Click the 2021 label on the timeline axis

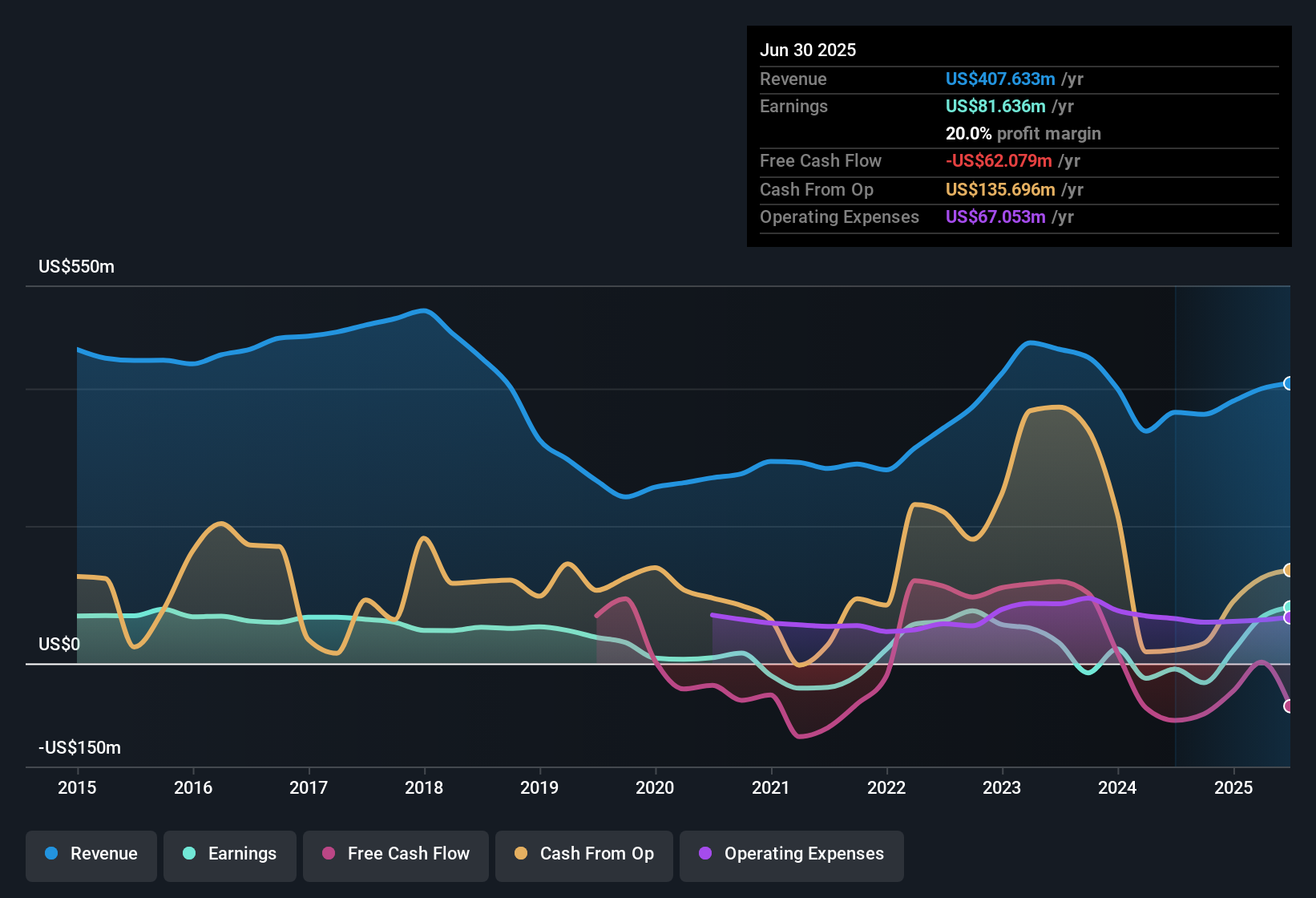tap(770, 788)
